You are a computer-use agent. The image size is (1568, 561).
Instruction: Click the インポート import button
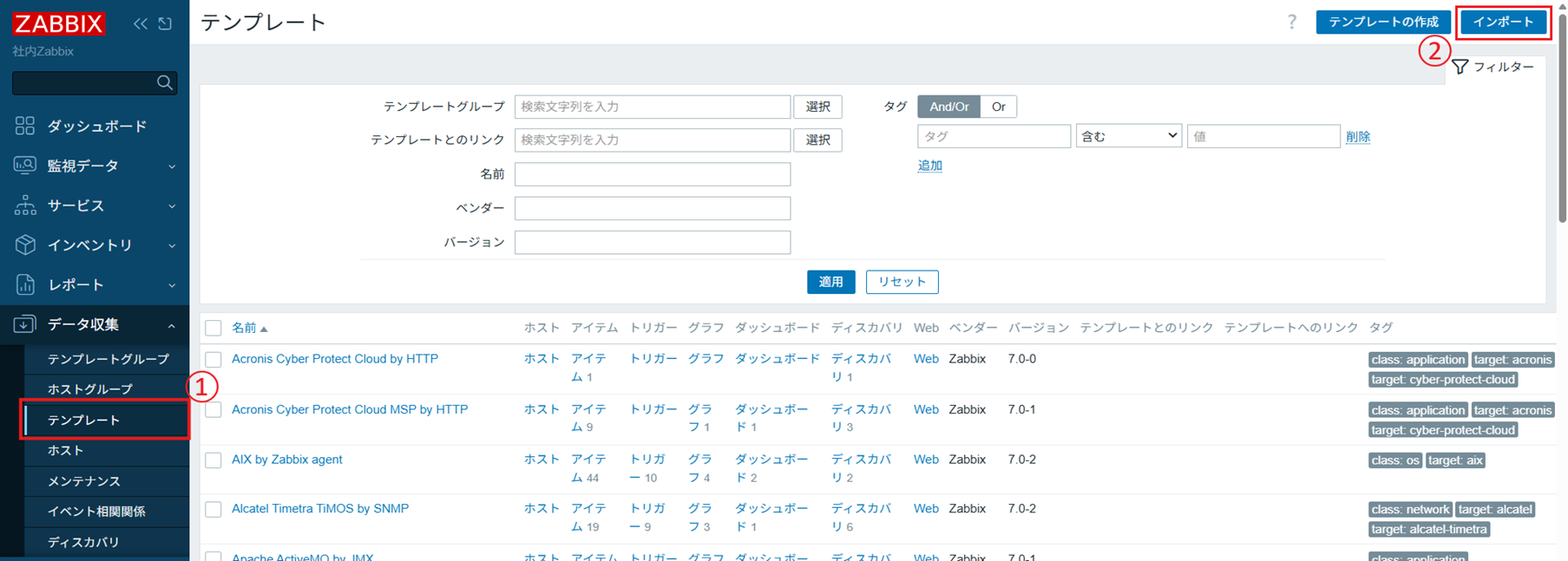coord(1503,22)
